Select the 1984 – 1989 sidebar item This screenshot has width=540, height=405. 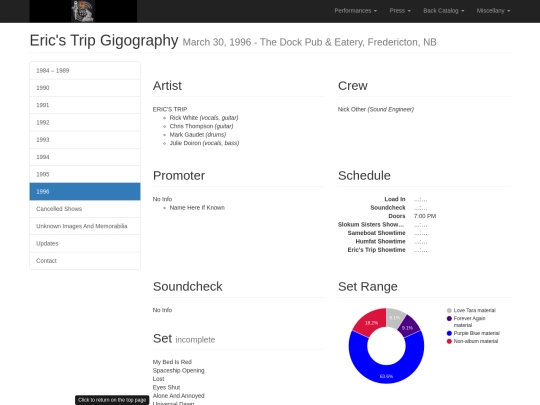click(x=85, y=71)
